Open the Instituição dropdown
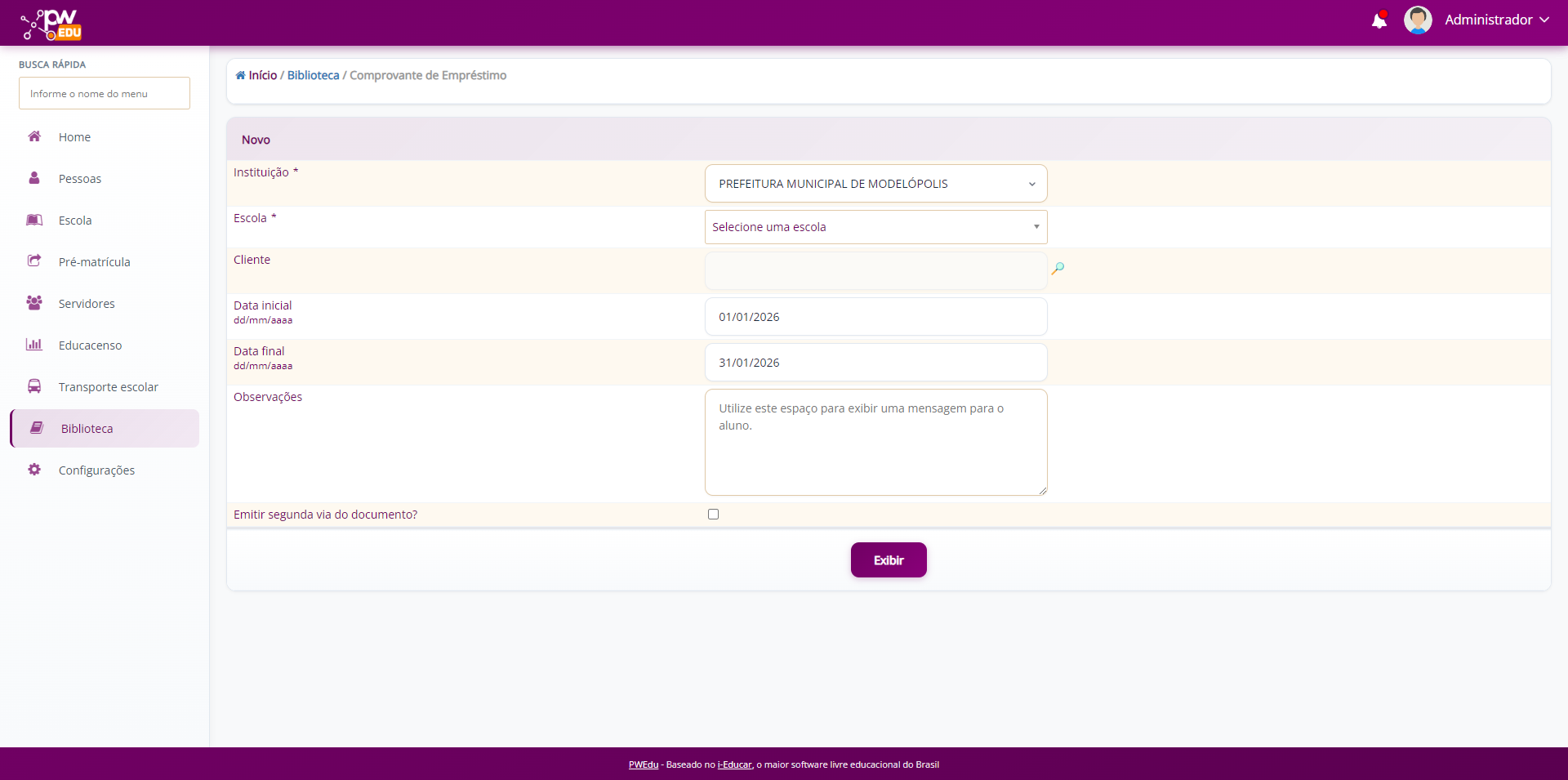 pos(875,184)
